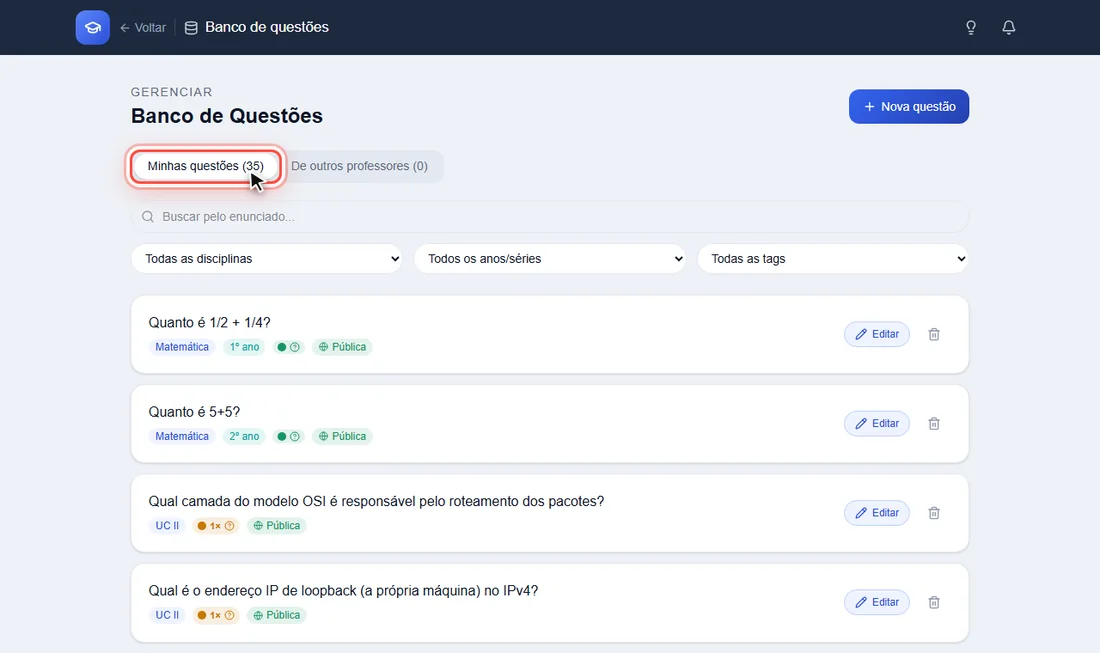
Task: Open the notifications bell
Action: [1009, 27]
